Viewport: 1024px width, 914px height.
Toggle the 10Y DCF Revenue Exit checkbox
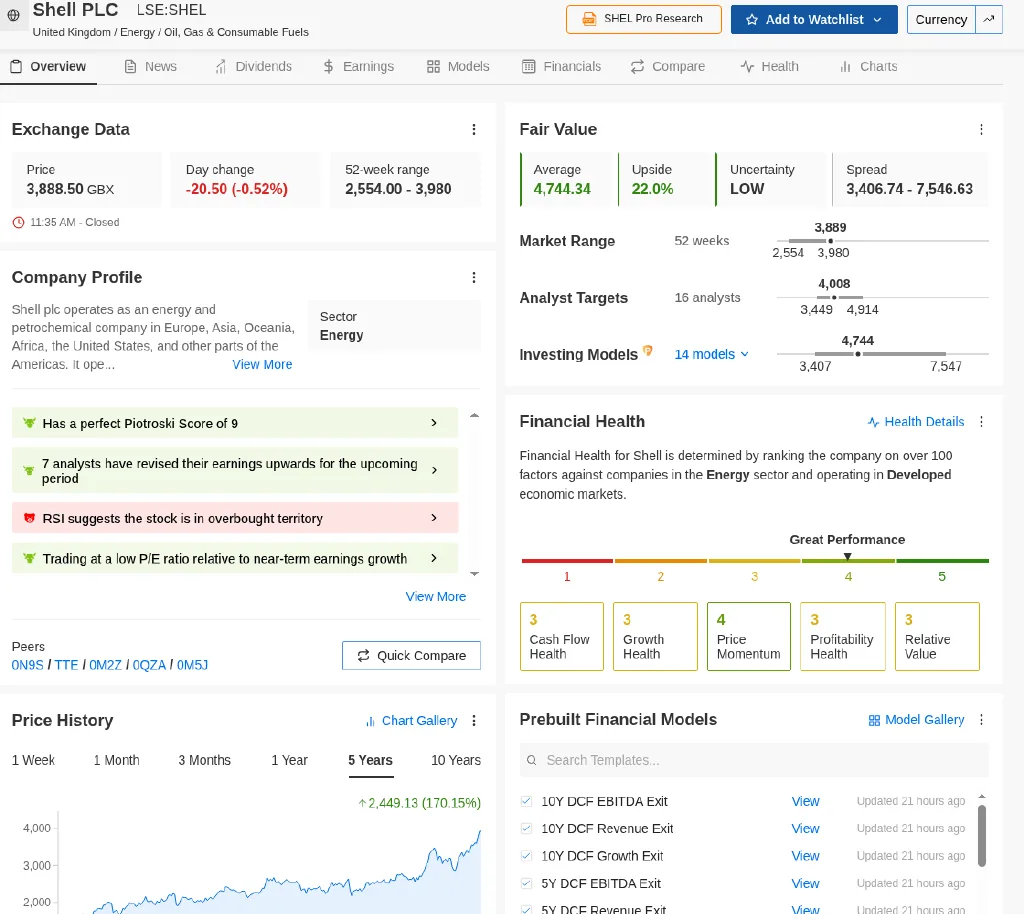(x=526, y=828)
